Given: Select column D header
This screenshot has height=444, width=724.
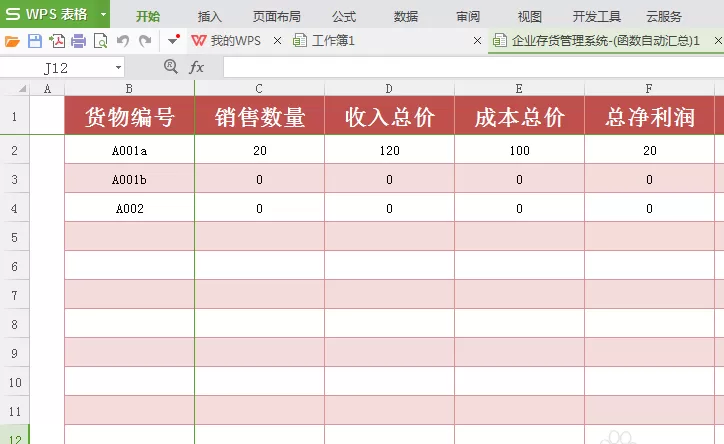Looking at the screenshot, I should (x=389, y=89).
